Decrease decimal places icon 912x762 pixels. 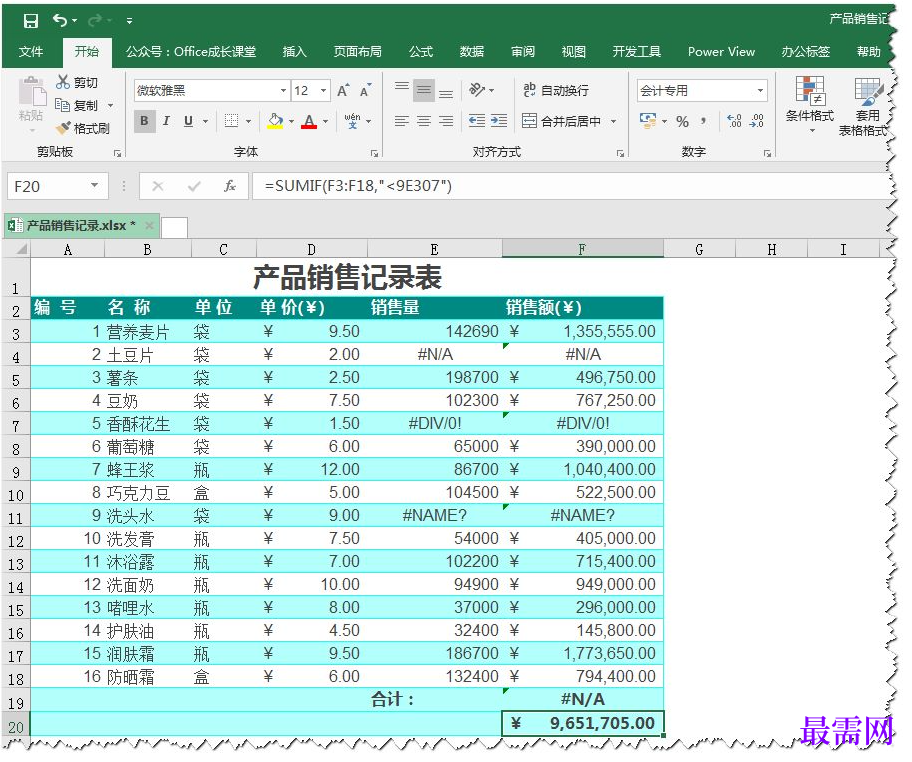tap(757, 121)
